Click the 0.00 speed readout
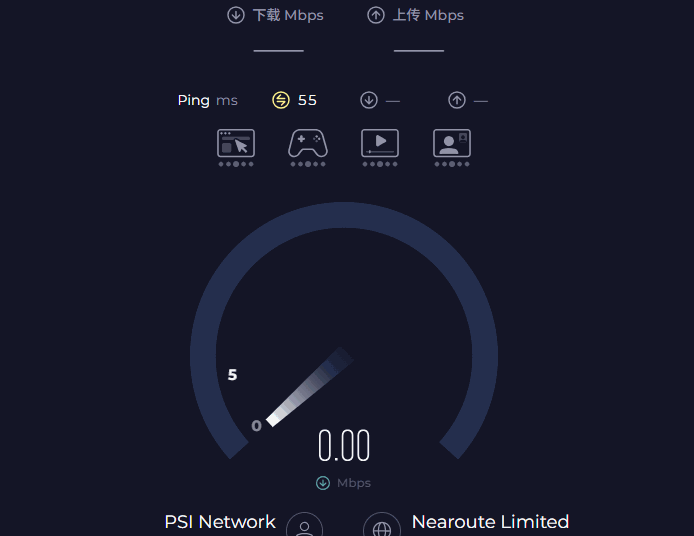This screenshot has width=694, height=536. [x=344, y=446]
